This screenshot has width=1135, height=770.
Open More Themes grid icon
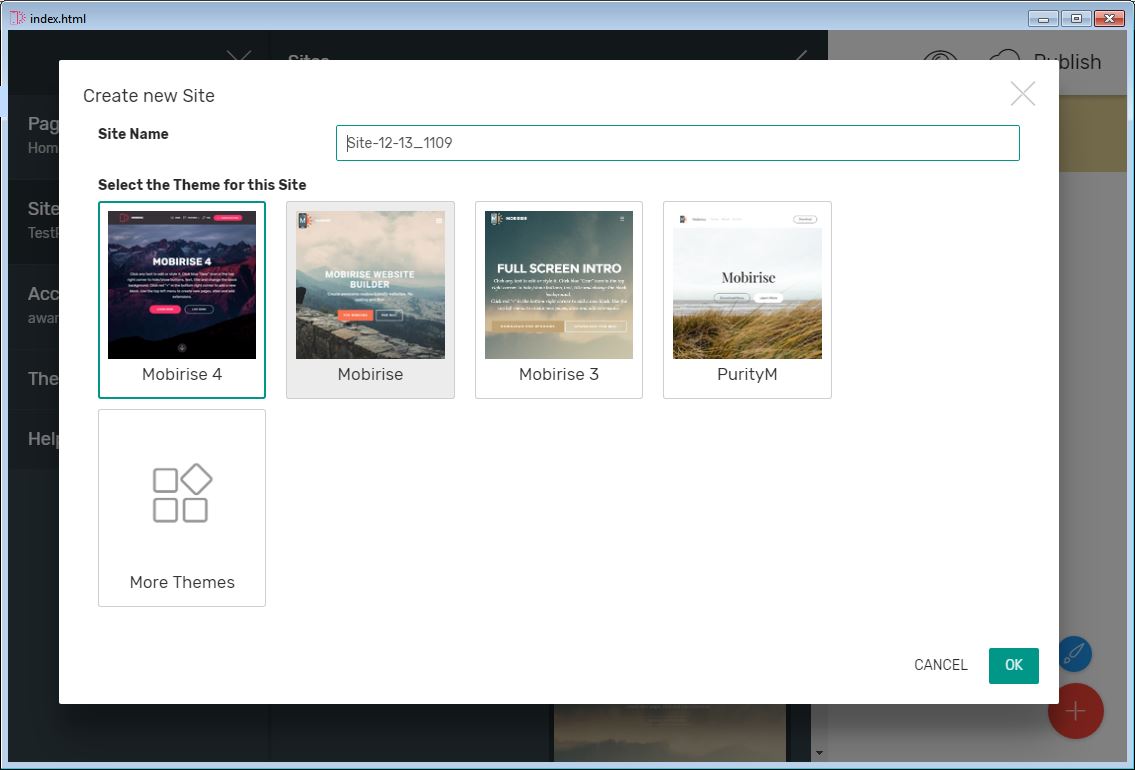(x=182, y=493)
